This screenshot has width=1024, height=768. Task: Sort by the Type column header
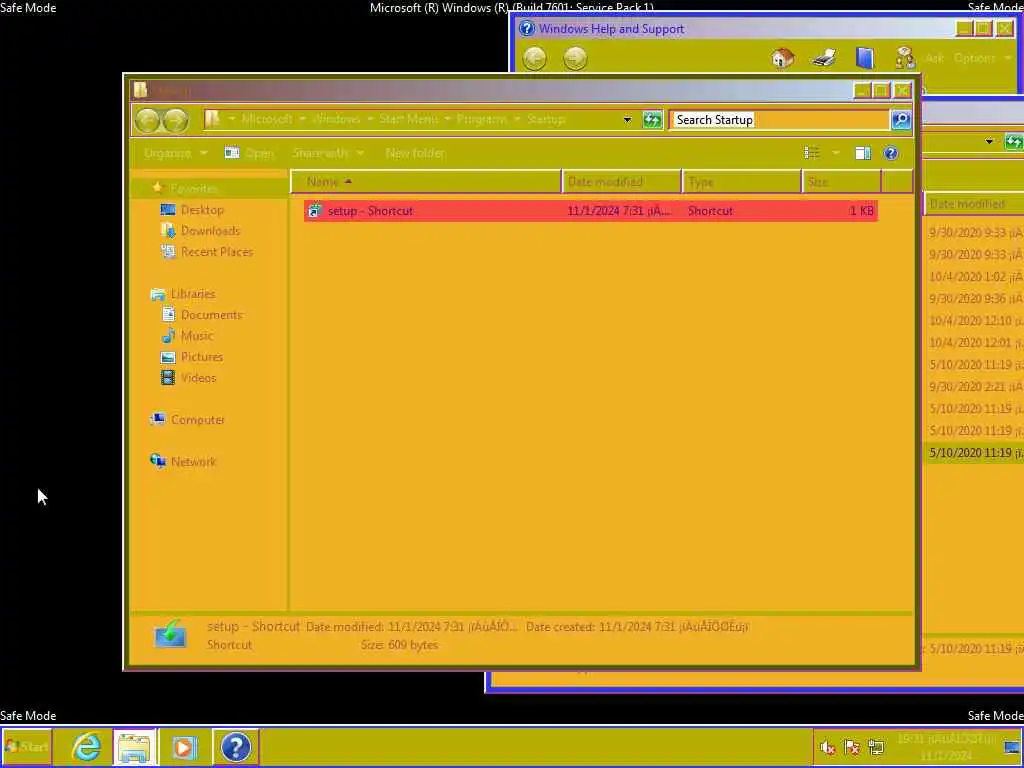742,182
